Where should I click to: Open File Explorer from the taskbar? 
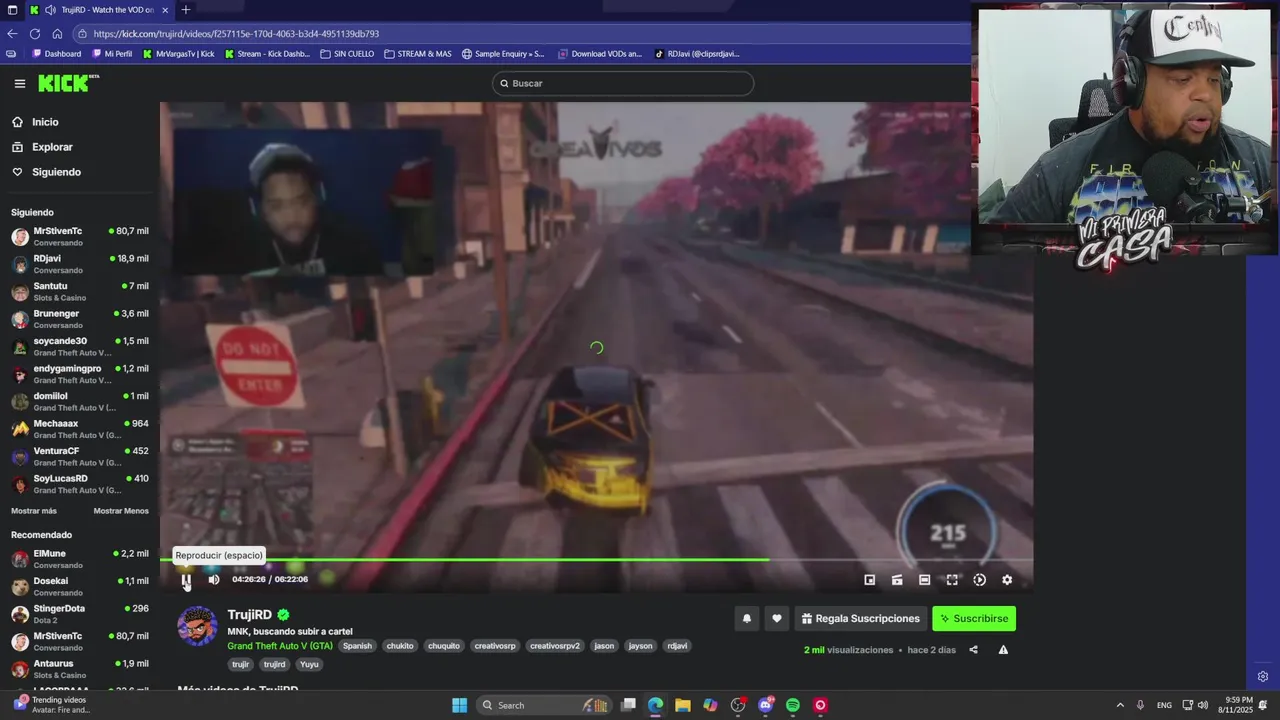(x=682, y=705)
